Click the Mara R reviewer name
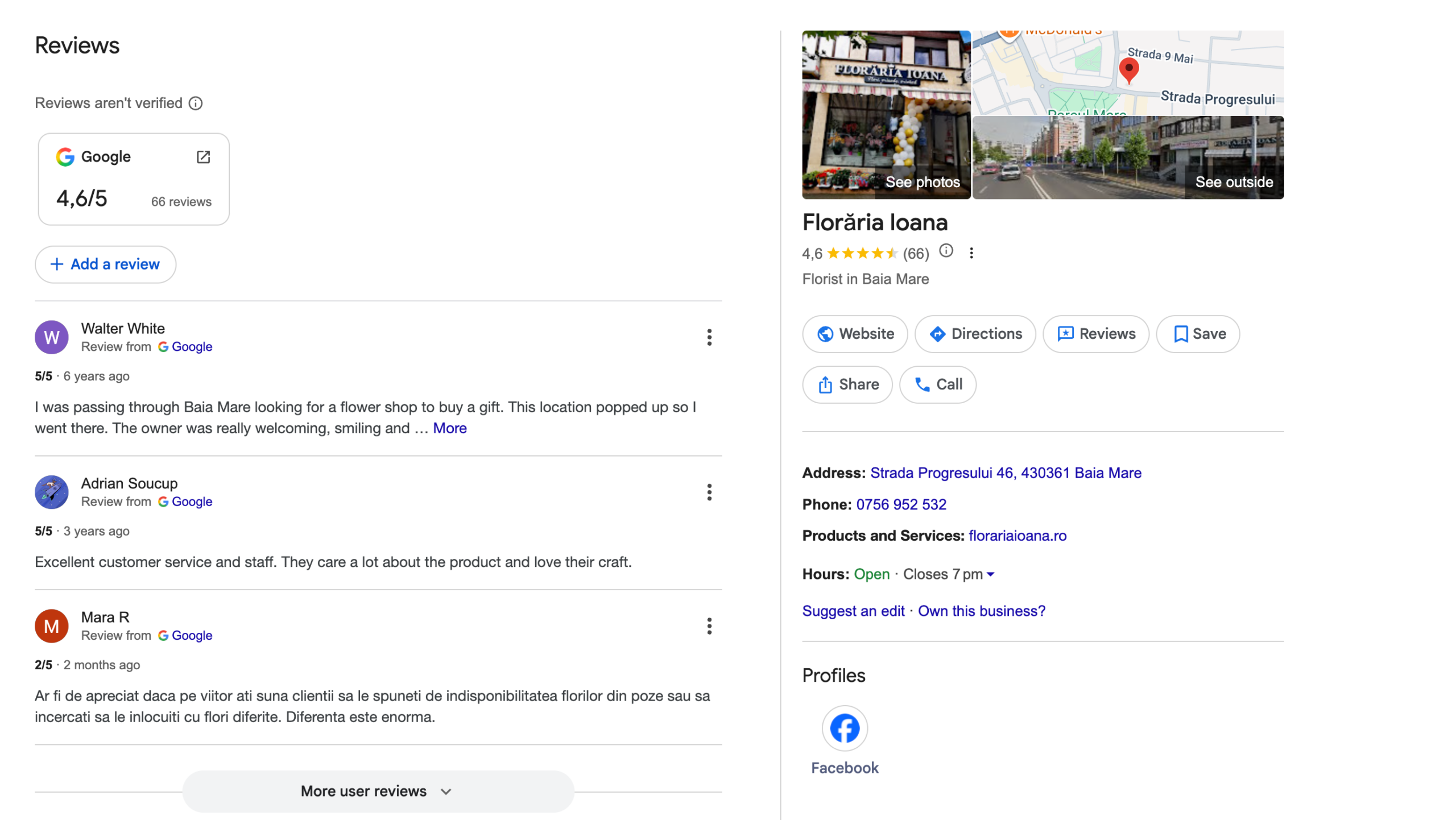 pyautogui.click(x=105, y=618)
